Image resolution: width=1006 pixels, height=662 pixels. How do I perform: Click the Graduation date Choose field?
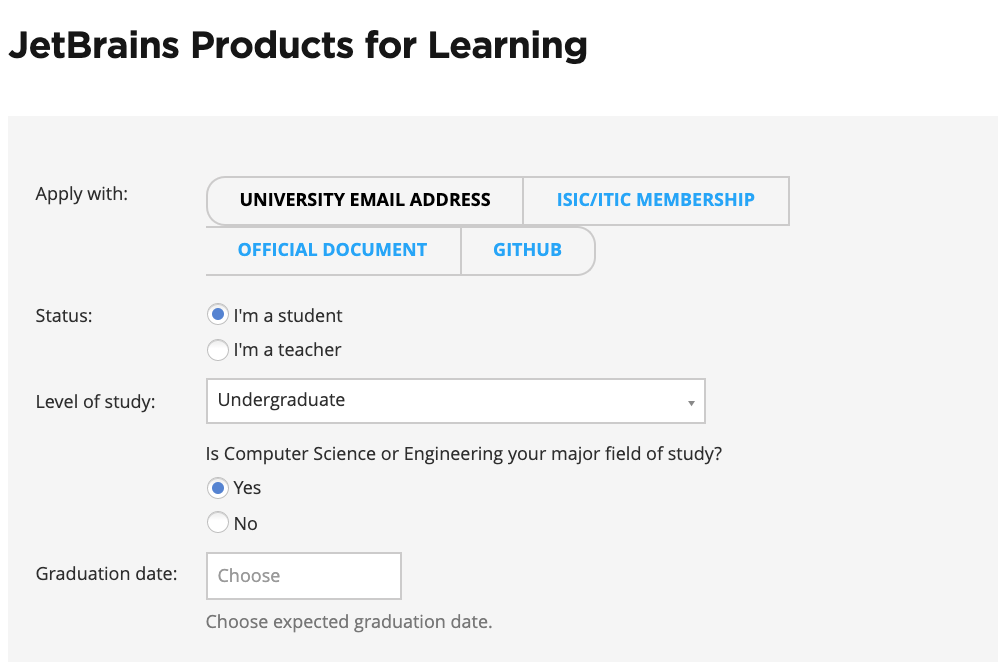coord(303,576)
